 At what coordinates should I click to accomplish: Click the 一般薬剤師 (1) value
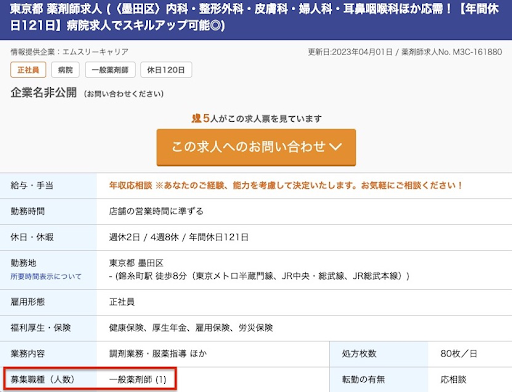pyautogui.click(x=138, y=379)
